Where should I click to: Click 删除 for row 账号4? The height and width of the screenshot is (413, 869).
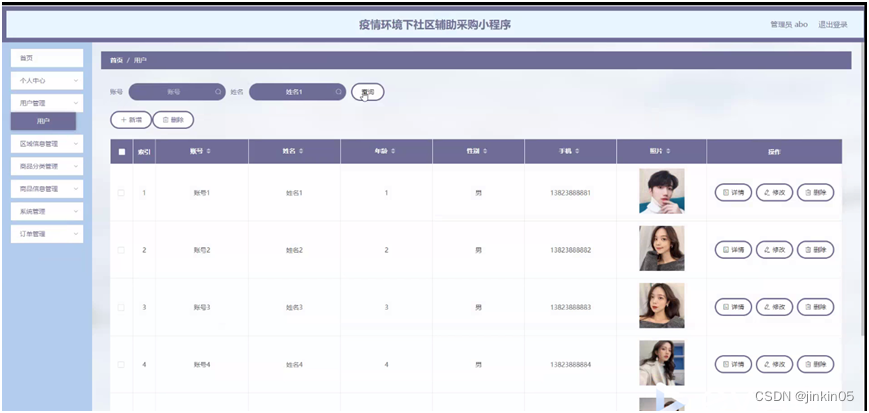(x=815, y=364)
